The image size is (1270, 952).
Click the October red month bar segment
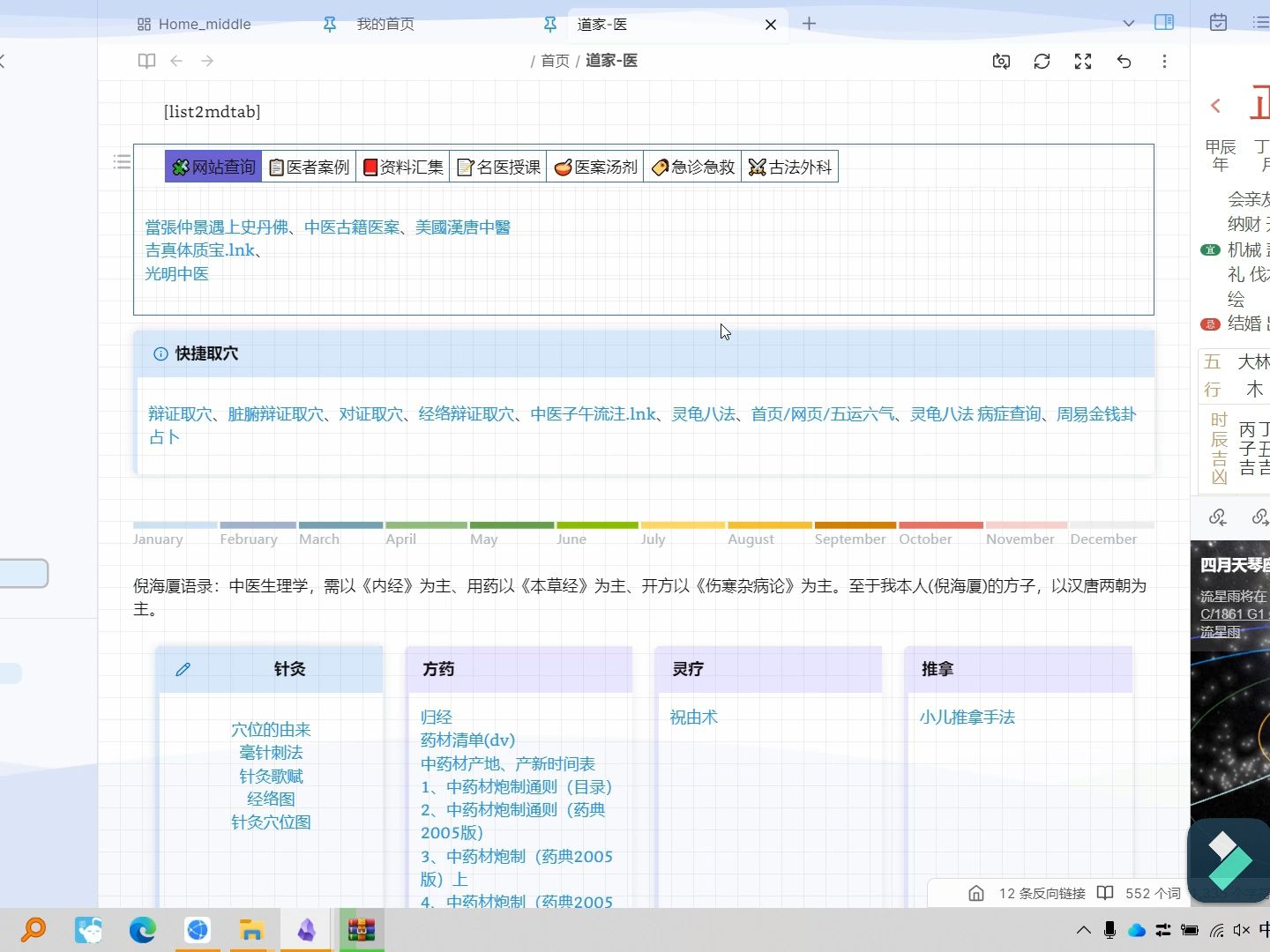pos(940,524)
